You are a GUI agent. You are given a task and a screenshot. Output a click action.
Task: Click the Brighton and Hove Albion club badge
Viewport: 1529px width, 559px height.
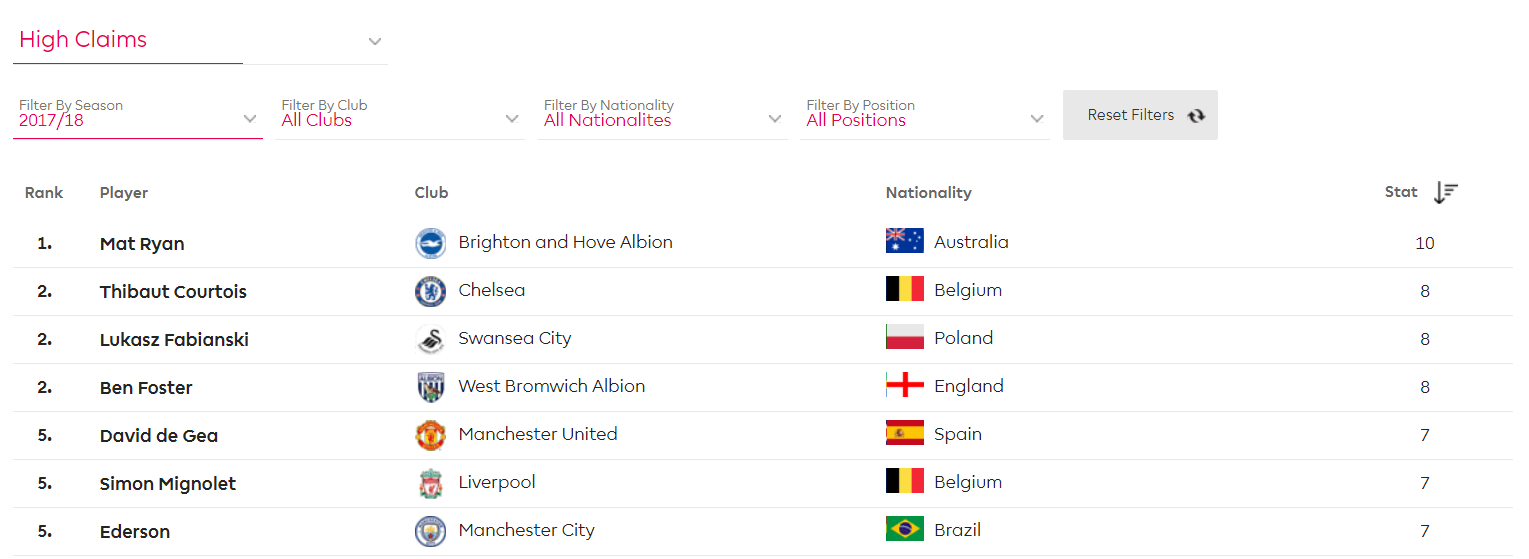[x=430, y=243]
